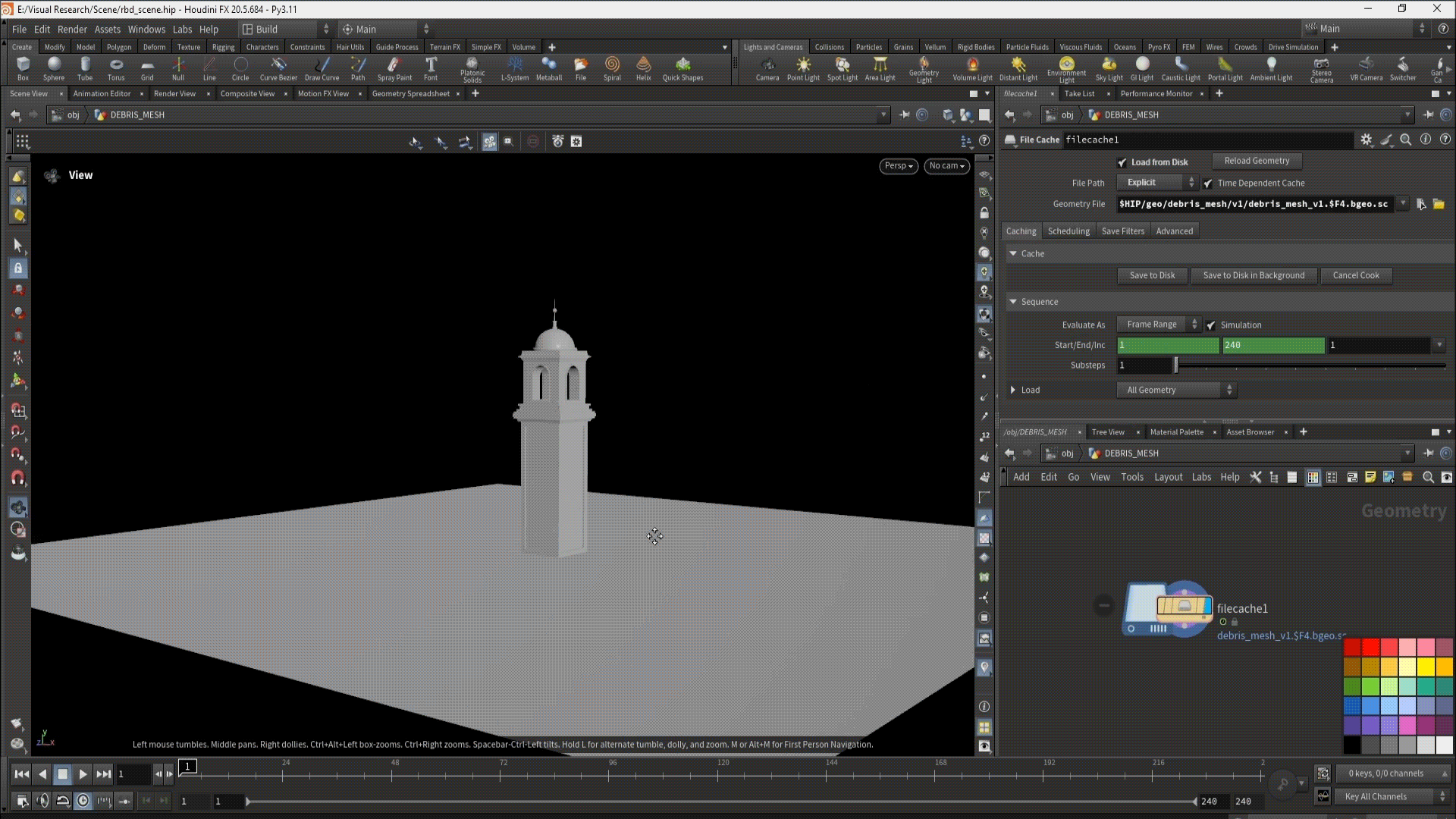Screen dimensions: 1456x819
Task: Expand the Load section
Action: (x=1013, y=390)
